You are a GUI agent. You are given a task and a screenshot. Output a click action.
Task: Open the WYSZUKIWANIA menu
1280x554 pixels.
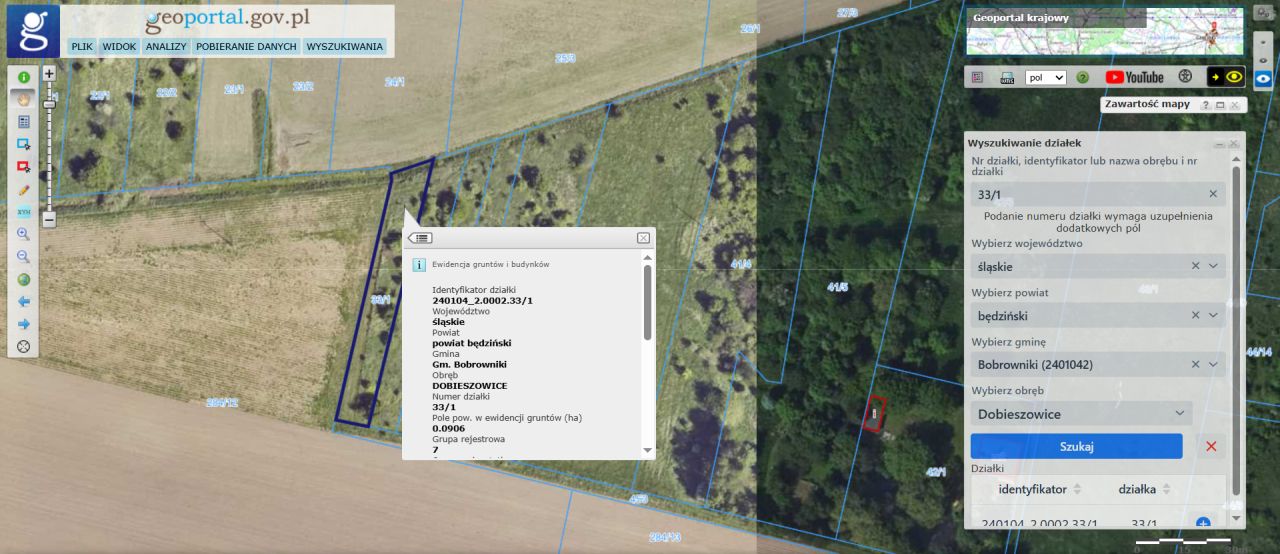[345, 46]
